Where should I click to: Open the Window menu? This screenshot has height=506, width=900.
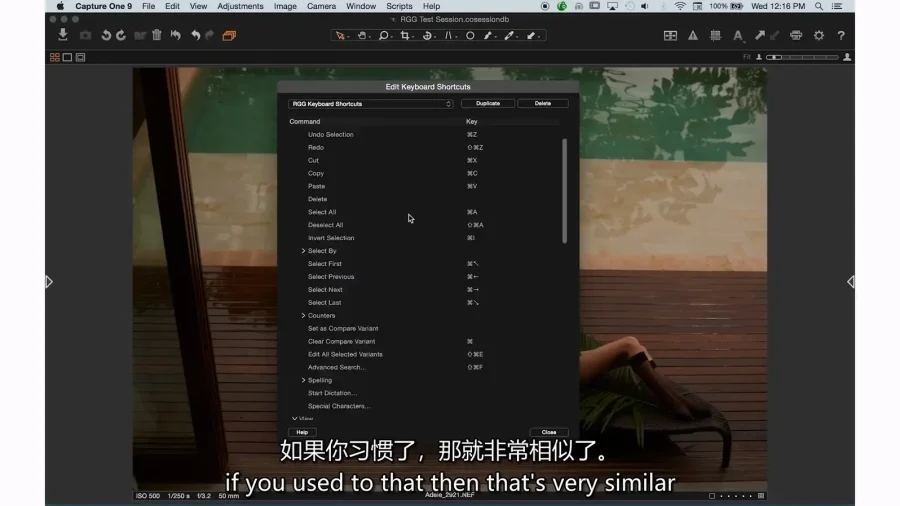(x=361, y=6)
